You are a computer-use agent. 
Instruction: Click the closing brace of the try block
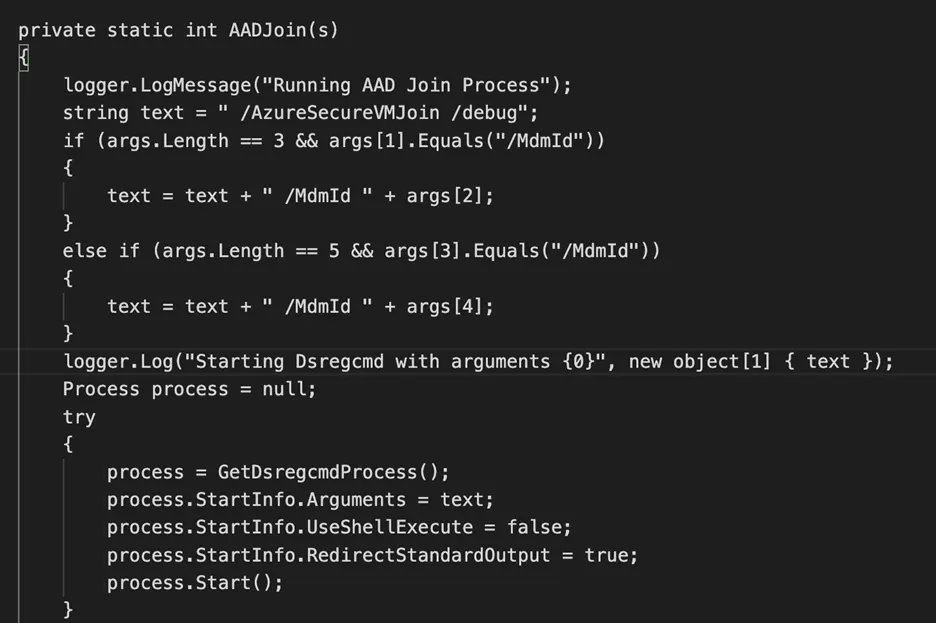click(x=68, y=609)
